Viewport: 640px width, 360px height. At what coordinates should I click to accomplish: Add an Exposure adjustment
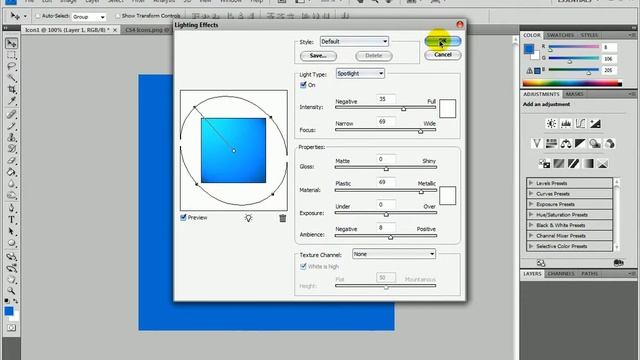[595, 124]
